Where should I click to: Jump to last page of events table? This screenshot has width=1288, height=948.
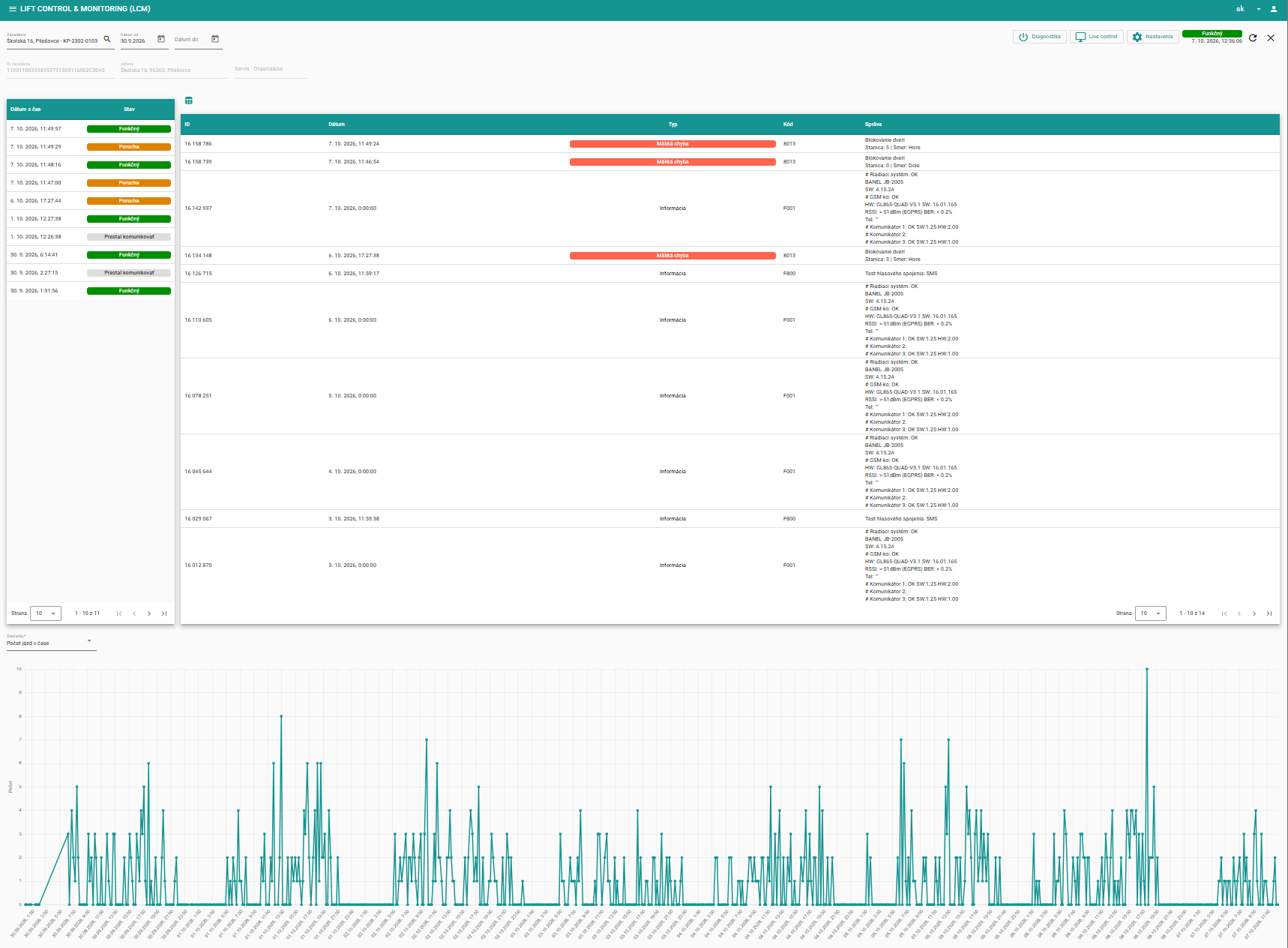[1269, 613]
